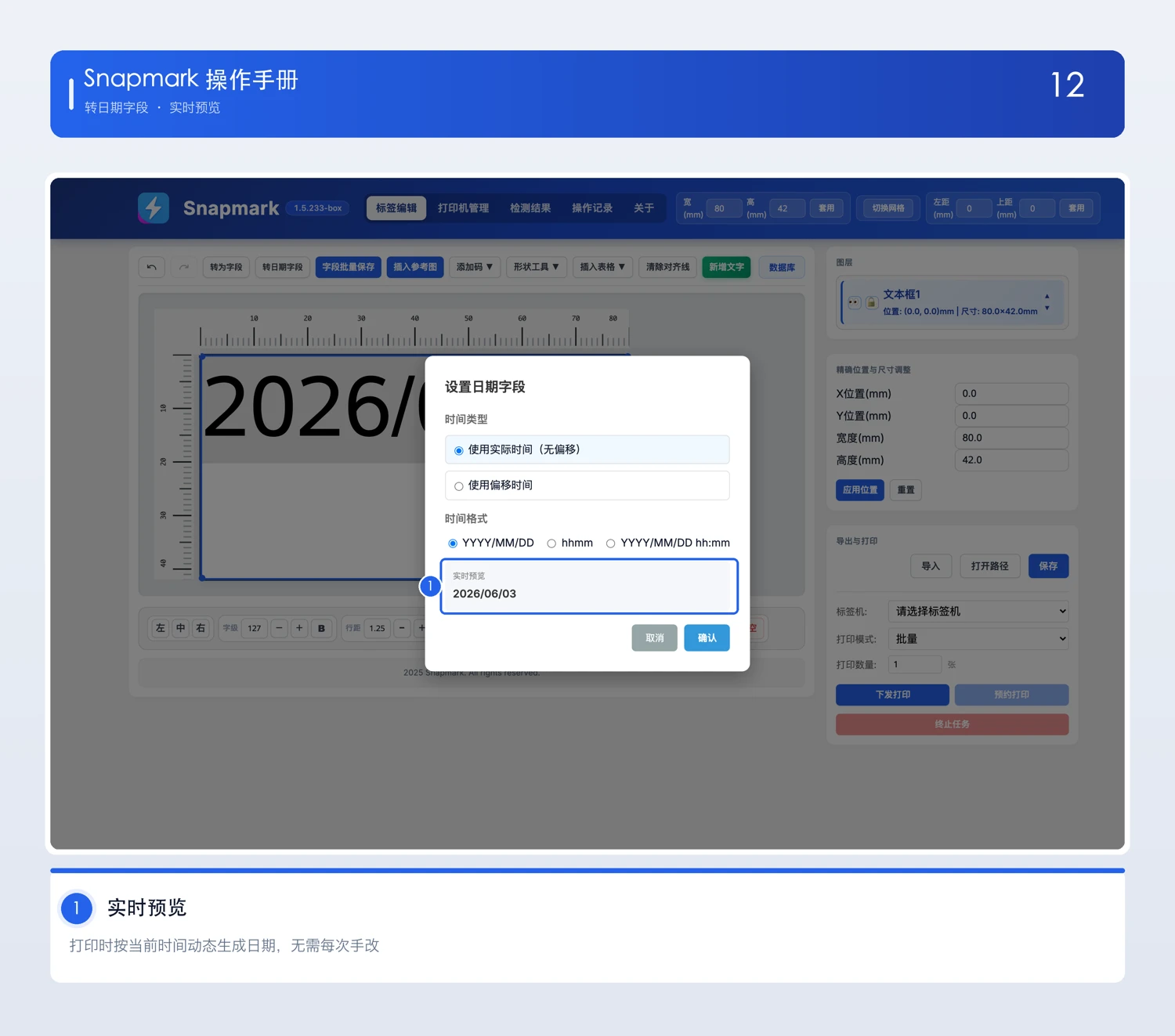Viewport: 1175px width, 1036px height.
Task: Open the 插入表格 dropdown
Action: coord(602,267)
